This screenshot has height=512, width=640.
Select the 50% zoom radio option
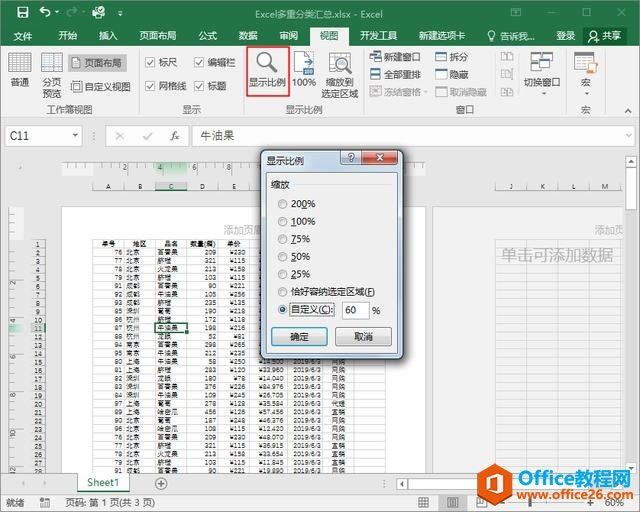(282, 256)
